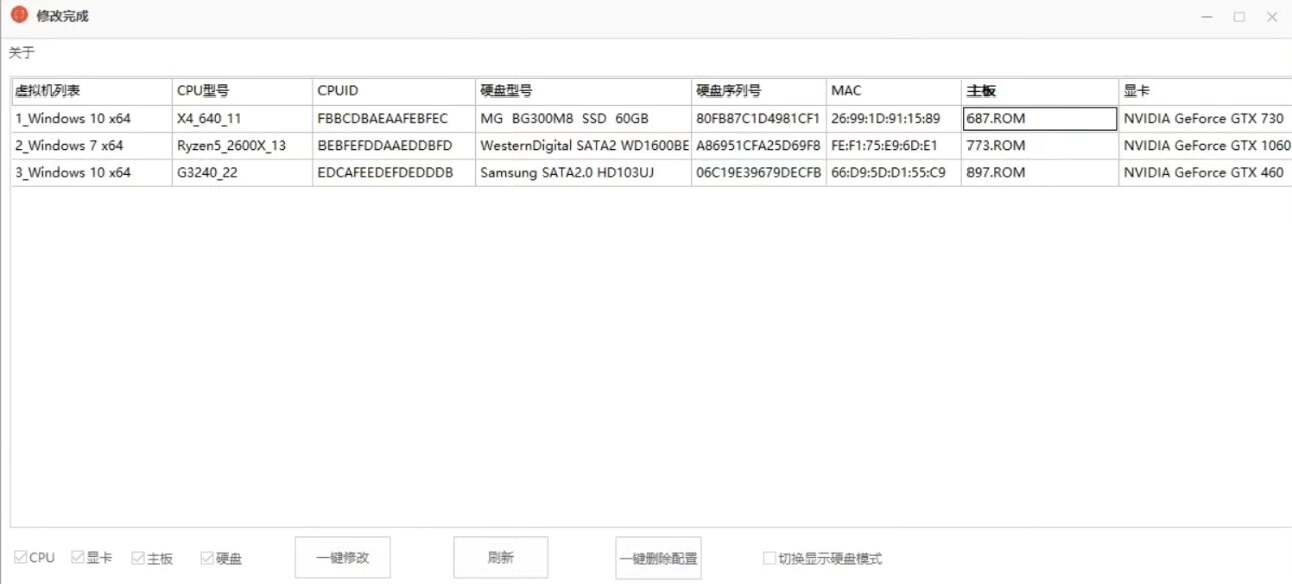Viewport: 1292px width, 584px height.
Task: Select the 687.ROM motherboard input field
Action: pyautogui.click(x=1040, y=118)
